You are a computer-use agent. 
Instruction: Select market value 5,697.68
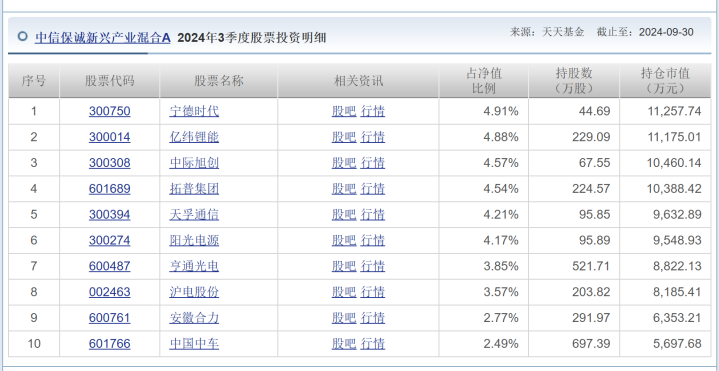click(x=677, y=343)
